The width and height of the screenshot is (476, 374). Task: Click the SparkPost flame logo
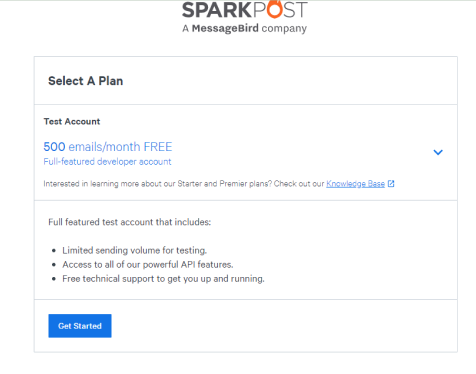274,9
